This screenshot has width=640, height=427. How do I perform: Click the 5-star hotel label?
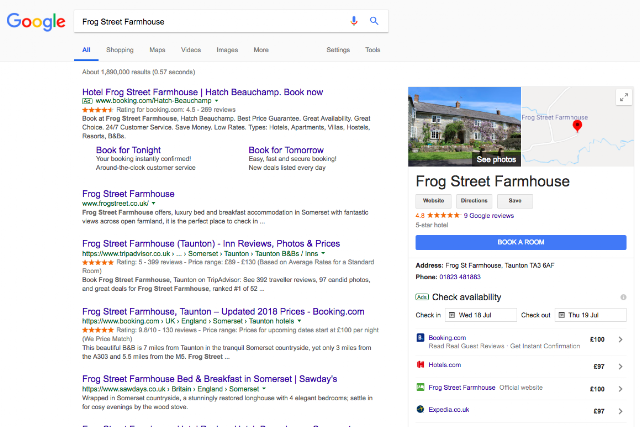pos(432,225)
